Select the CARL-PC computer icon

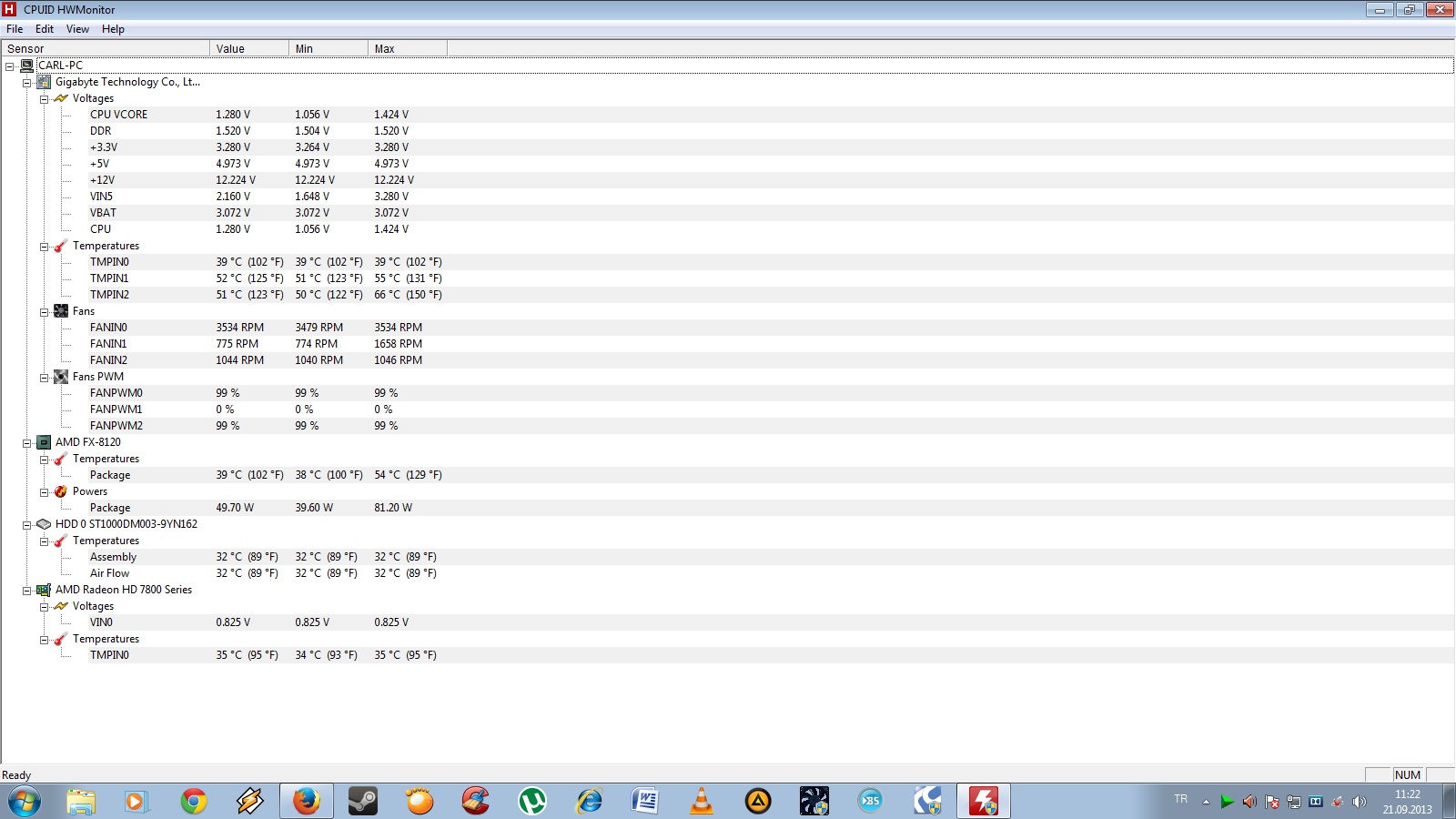tap(26, 66)
